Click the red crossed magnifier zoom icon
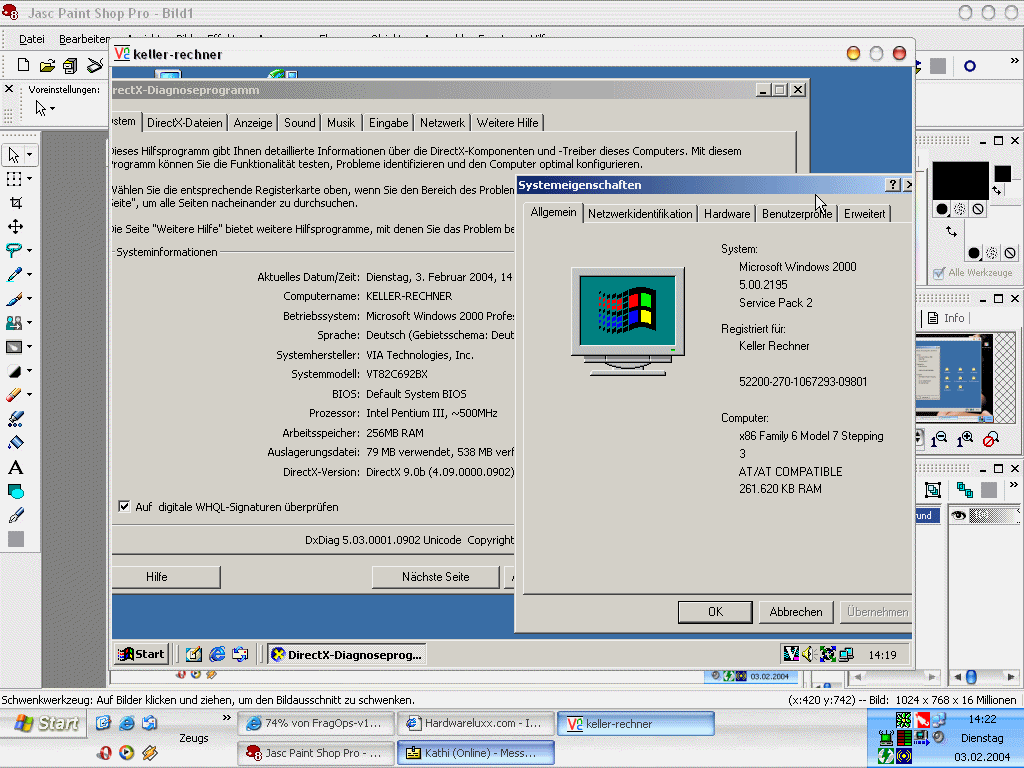This screenshot has width=1024, height=768. (x=991, y=440)
